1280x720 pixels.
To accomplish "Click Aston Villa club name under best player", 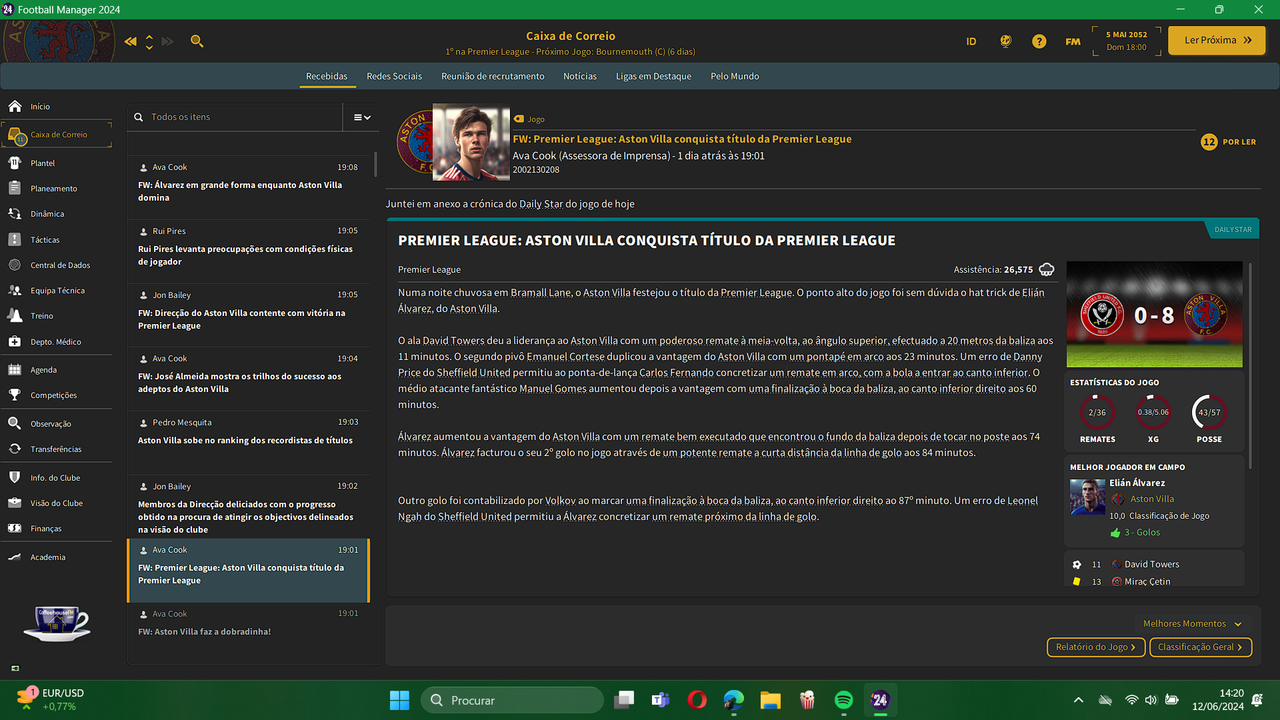I will [x=1152, y=499].
